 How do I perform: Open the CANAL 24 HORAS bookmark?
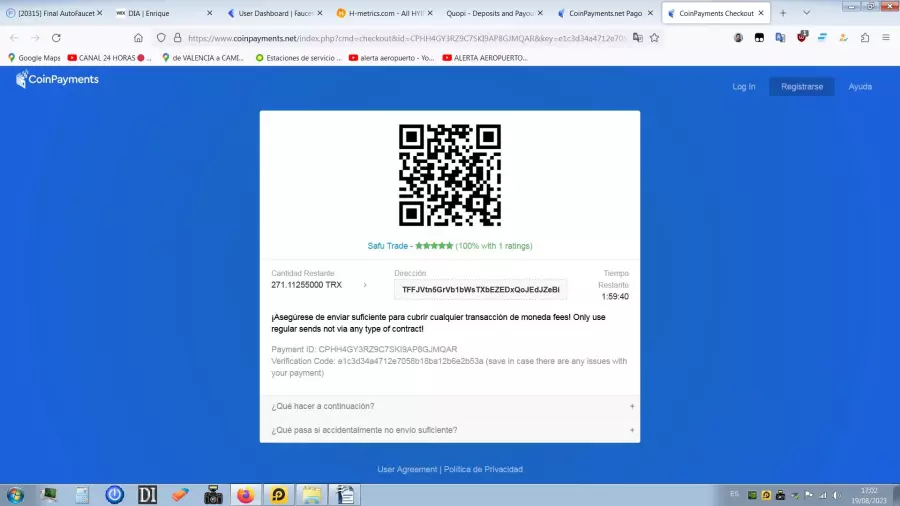109,58
